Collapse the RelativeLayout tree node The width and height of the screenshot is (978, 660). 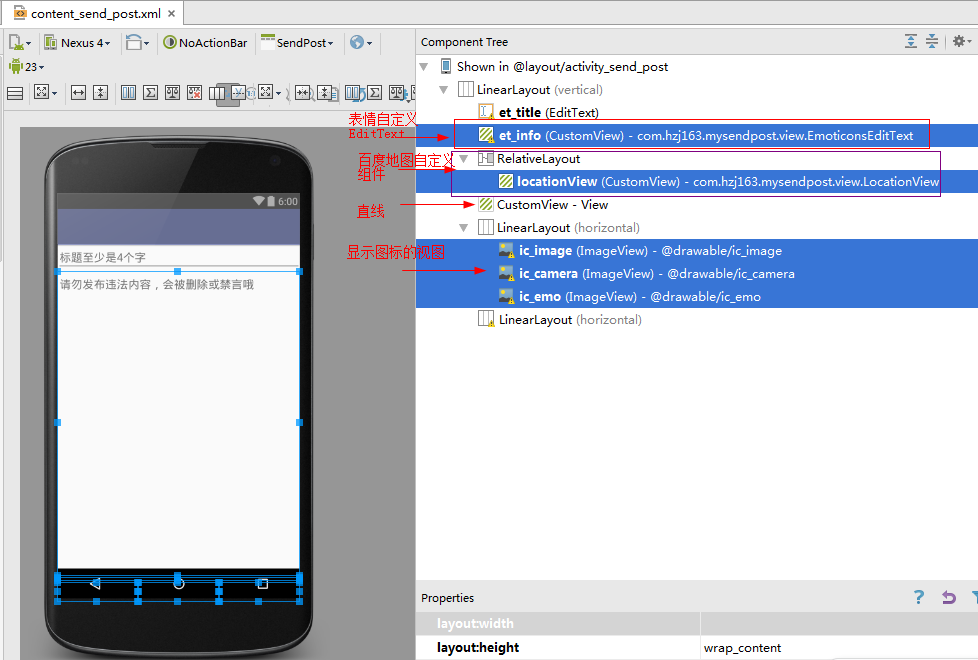click(x=463, y=159)
